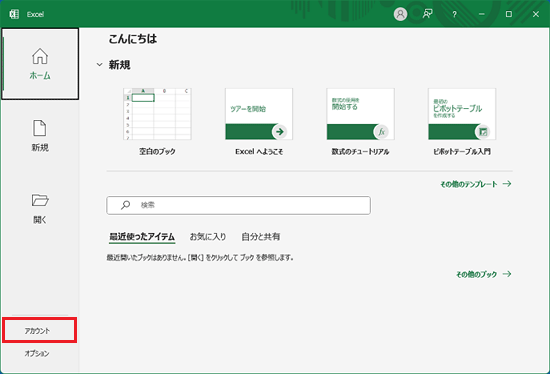
Task: Select the 最近使ったアイテム tab
Action: (142, 237)
